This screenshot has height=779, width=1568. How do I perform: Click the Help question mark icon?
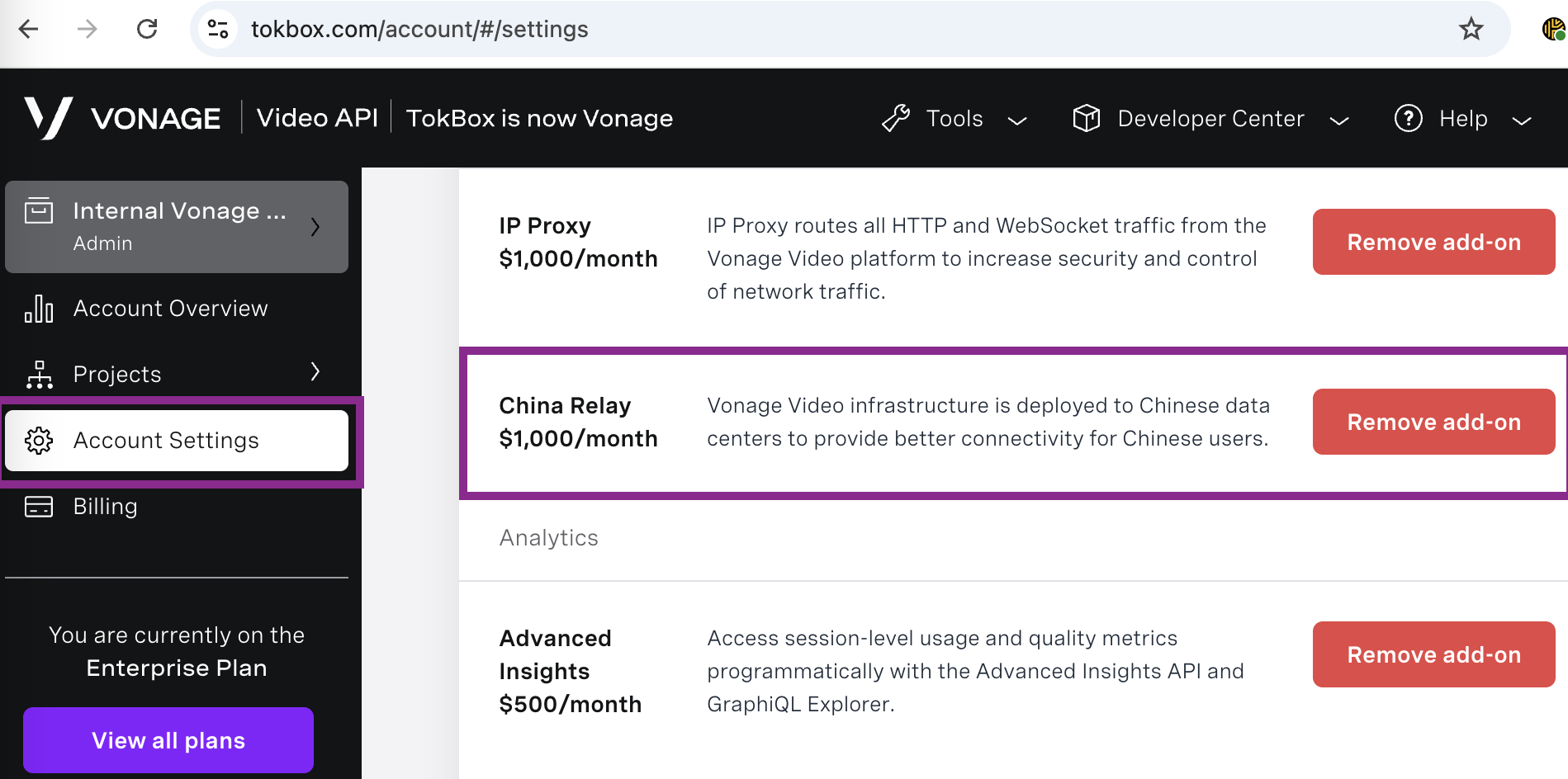[x=1408, y=119]
